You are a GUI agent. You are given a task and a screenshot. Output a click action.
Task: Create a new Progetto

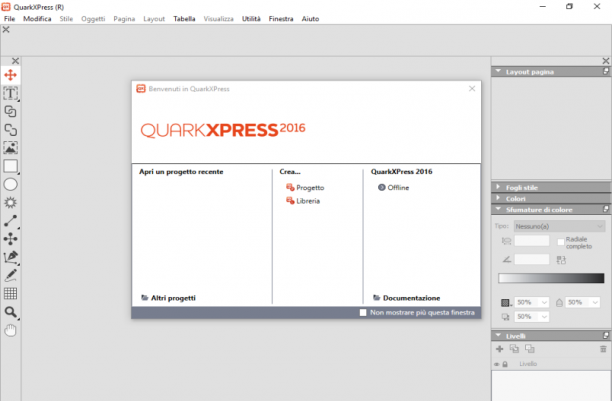(x=305, y=188)
